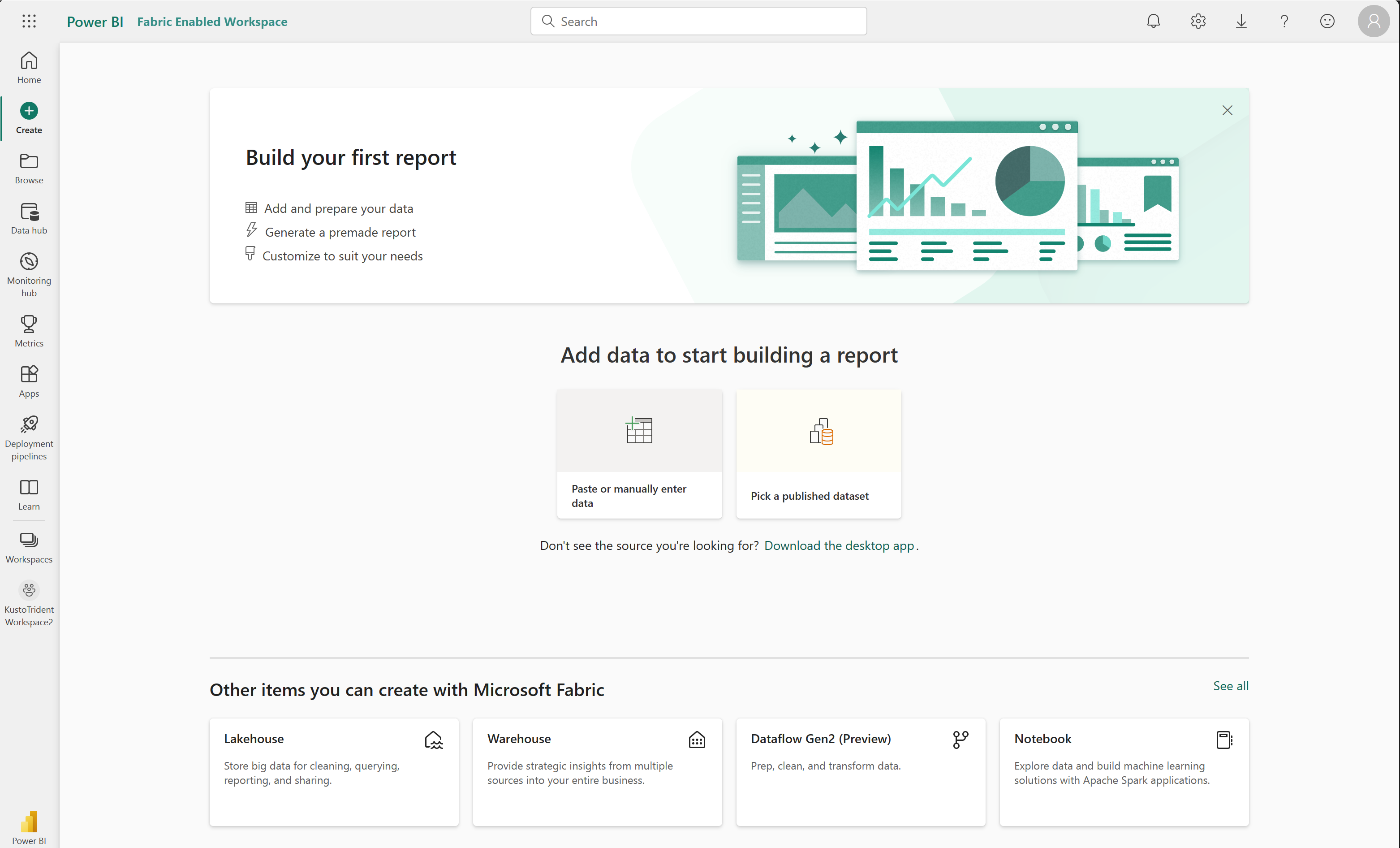
Task: Create a Lakehouse item
Action: pyautogui.click(x=334, y=772)
